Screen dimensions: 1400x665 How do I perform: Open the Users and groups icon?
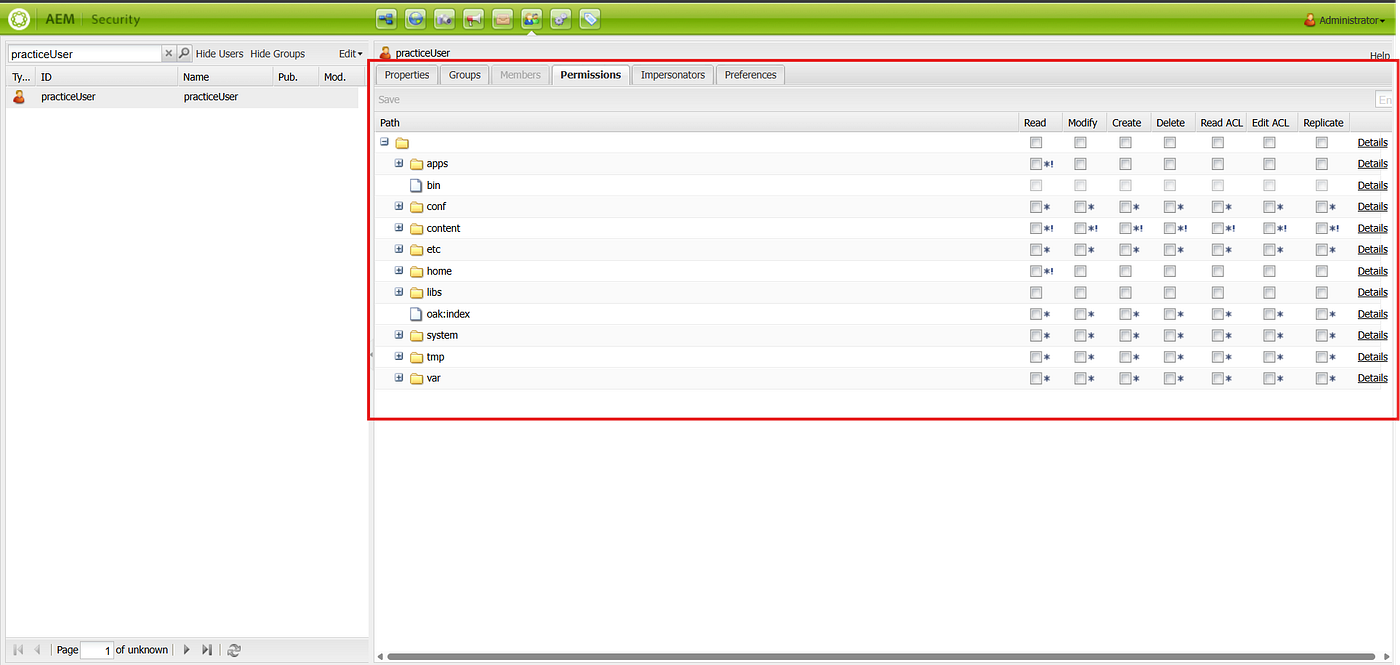531,18
